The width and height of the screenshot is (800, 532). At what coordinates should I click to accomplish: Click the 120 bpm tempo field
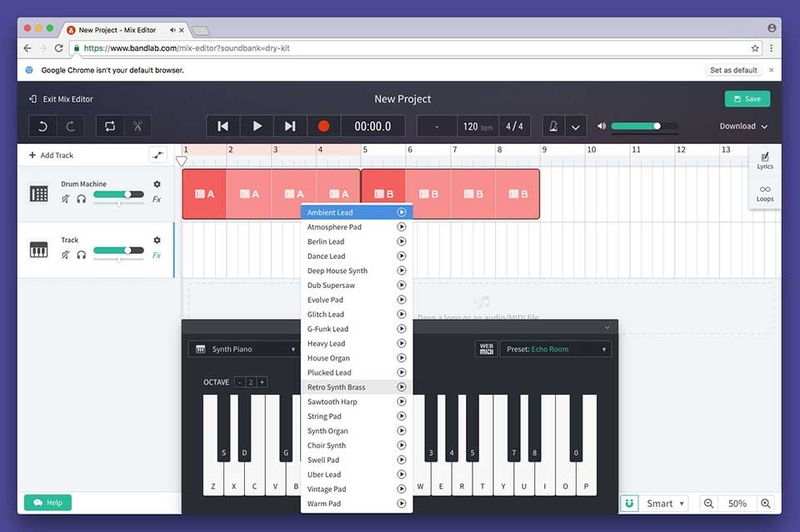click(x=477, y=126)
